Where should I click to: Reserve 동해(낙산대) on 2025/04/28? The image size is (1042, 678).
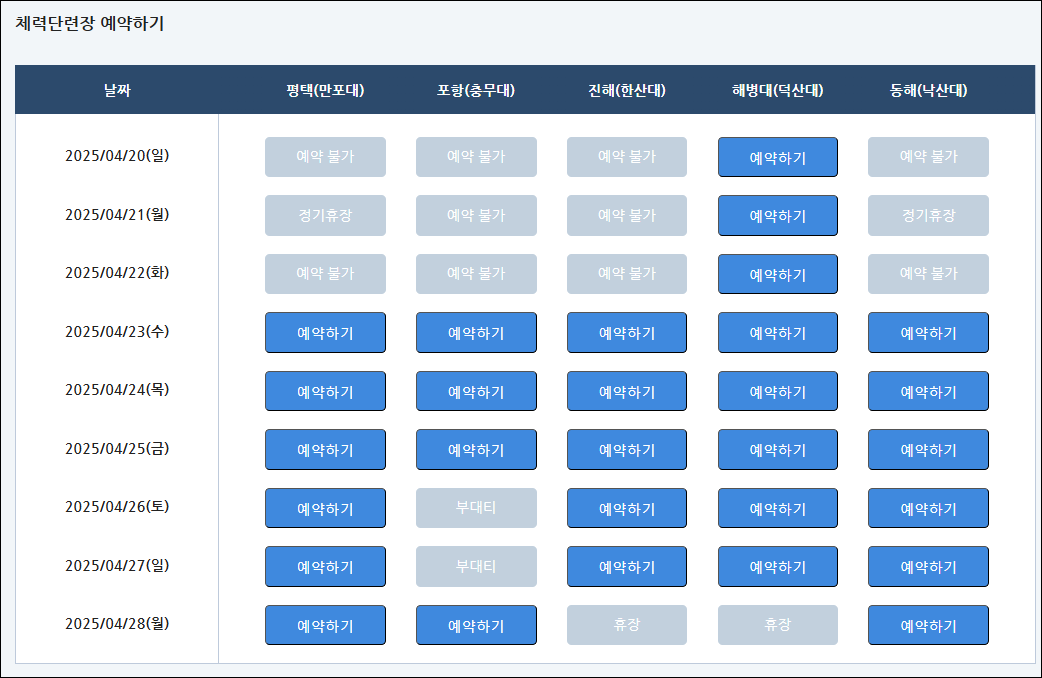928,625
